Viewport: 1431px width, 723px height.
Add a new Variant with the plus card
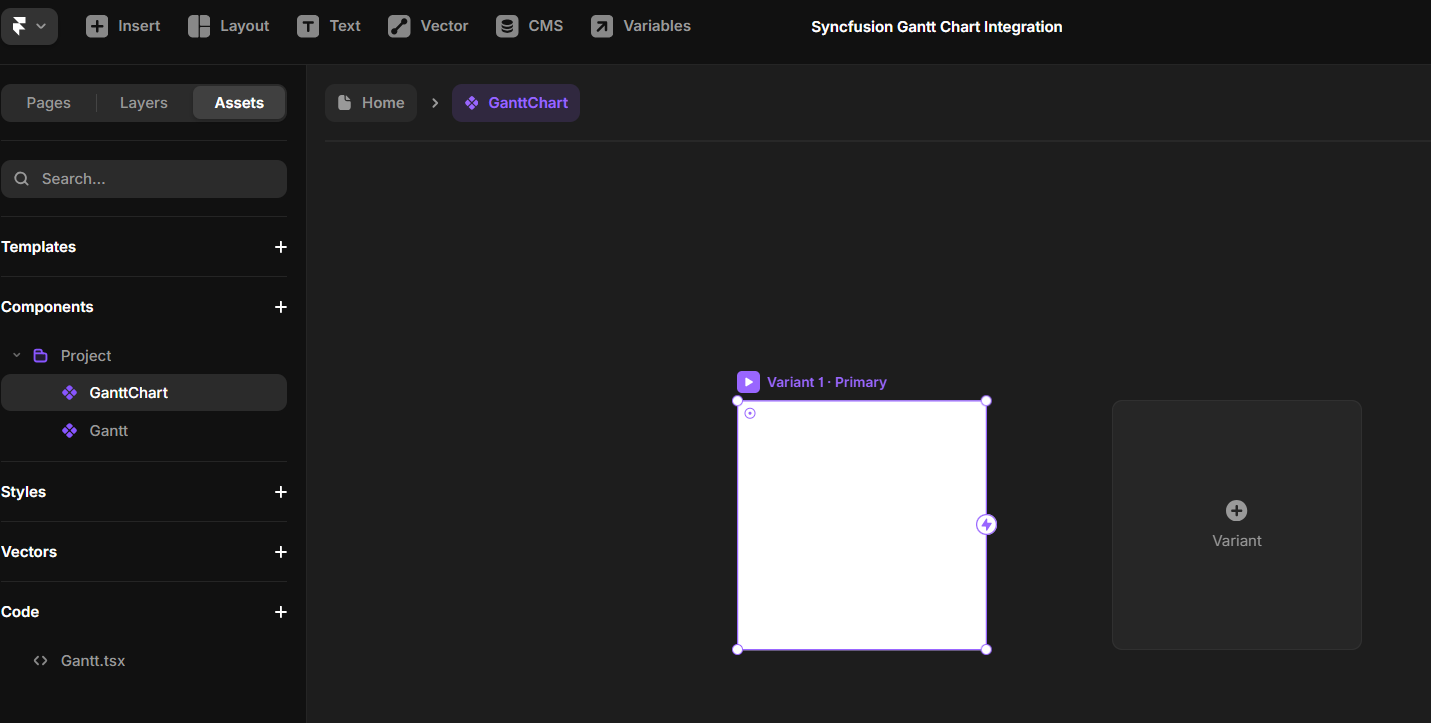point(1237,524)
